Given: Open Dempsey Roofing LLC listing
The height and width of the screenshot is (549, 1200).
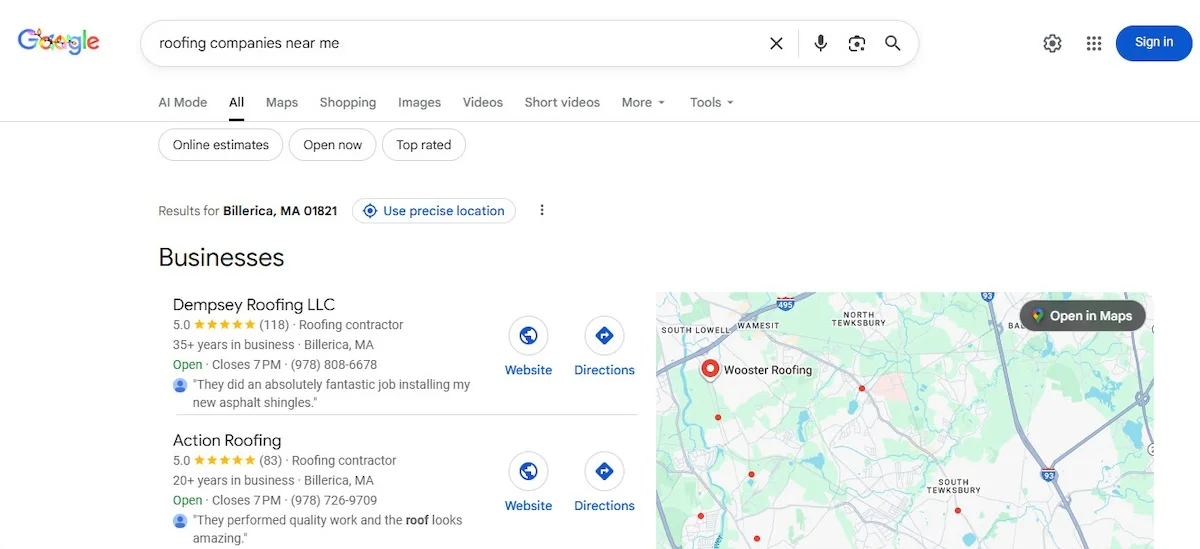Looking at the screenshot, I should 254,304.
